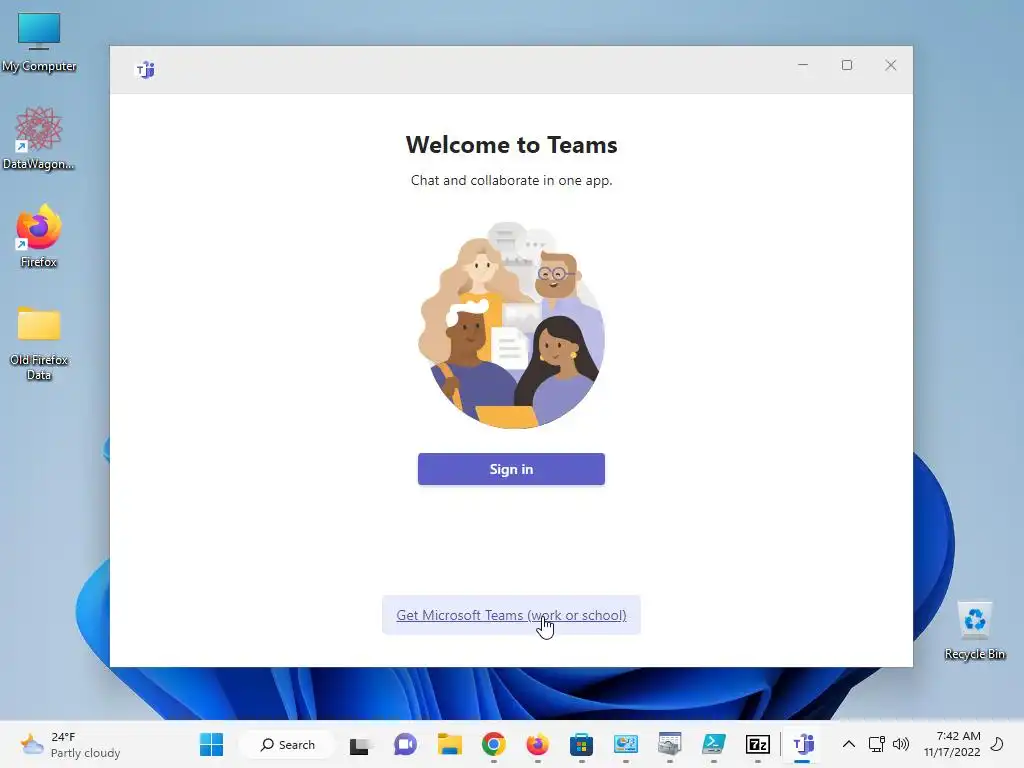1024x768 pixels.
Task: Close the Teams welcome window
Action: click(890, 65)
